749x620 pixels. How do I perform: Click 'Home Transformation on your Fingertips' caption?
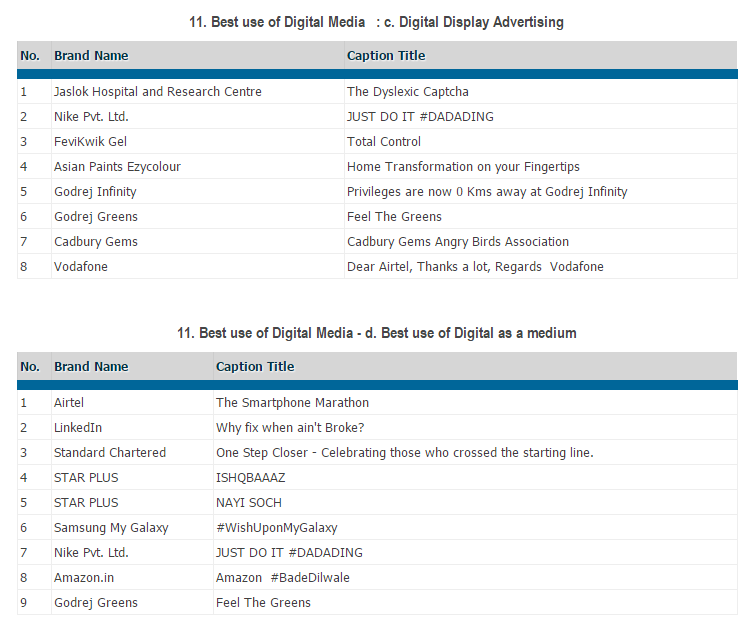pos(463,167)
